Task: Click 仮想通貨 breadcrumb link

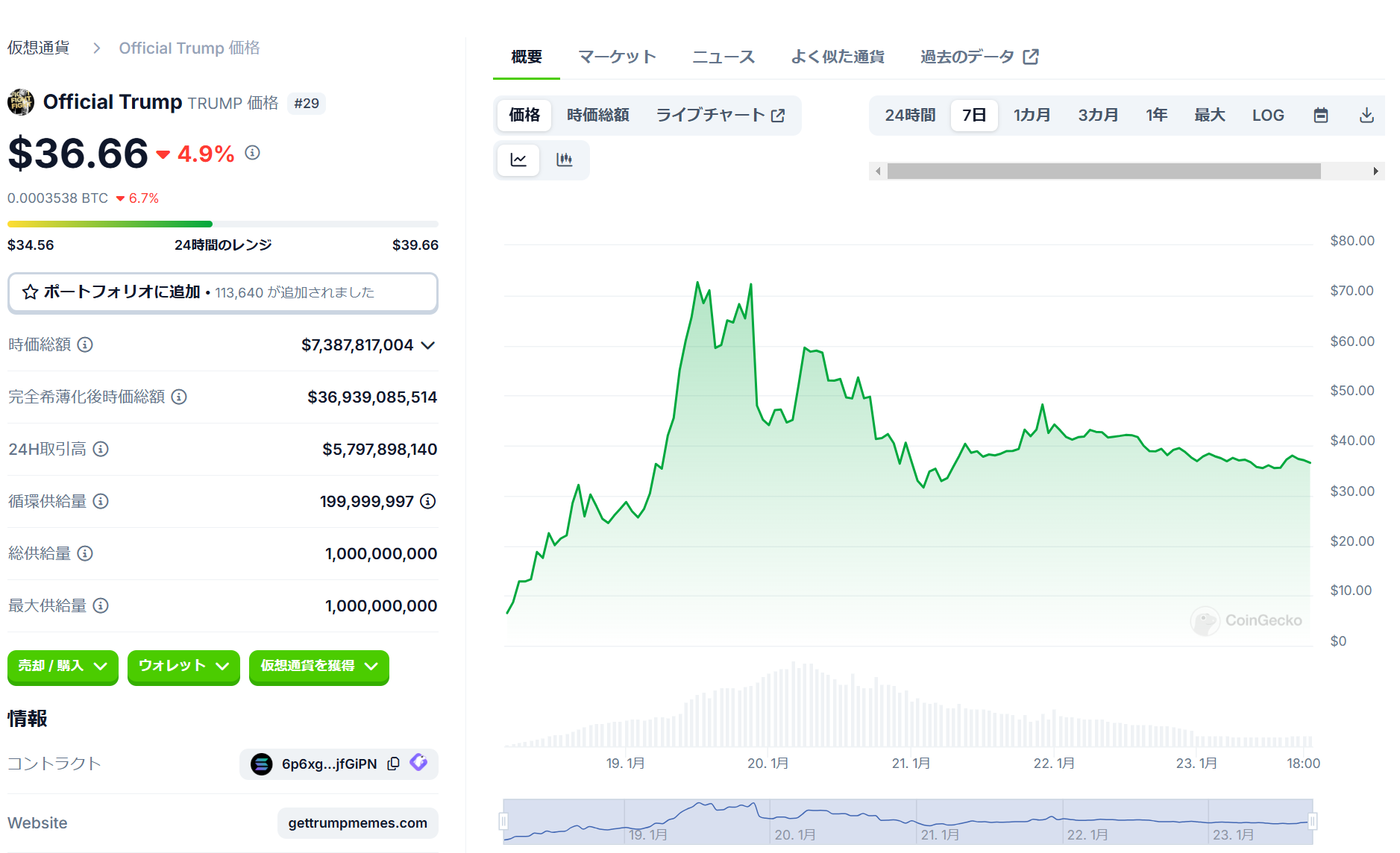Action: pos(39,48)
